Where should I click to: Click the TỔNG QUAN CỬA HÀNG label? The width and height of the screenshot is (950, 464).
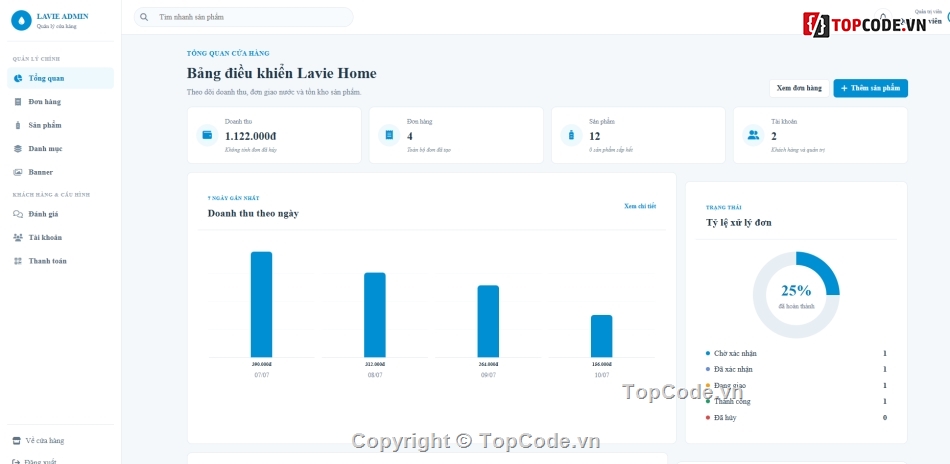pyautogui.click(x=228, y=53)
